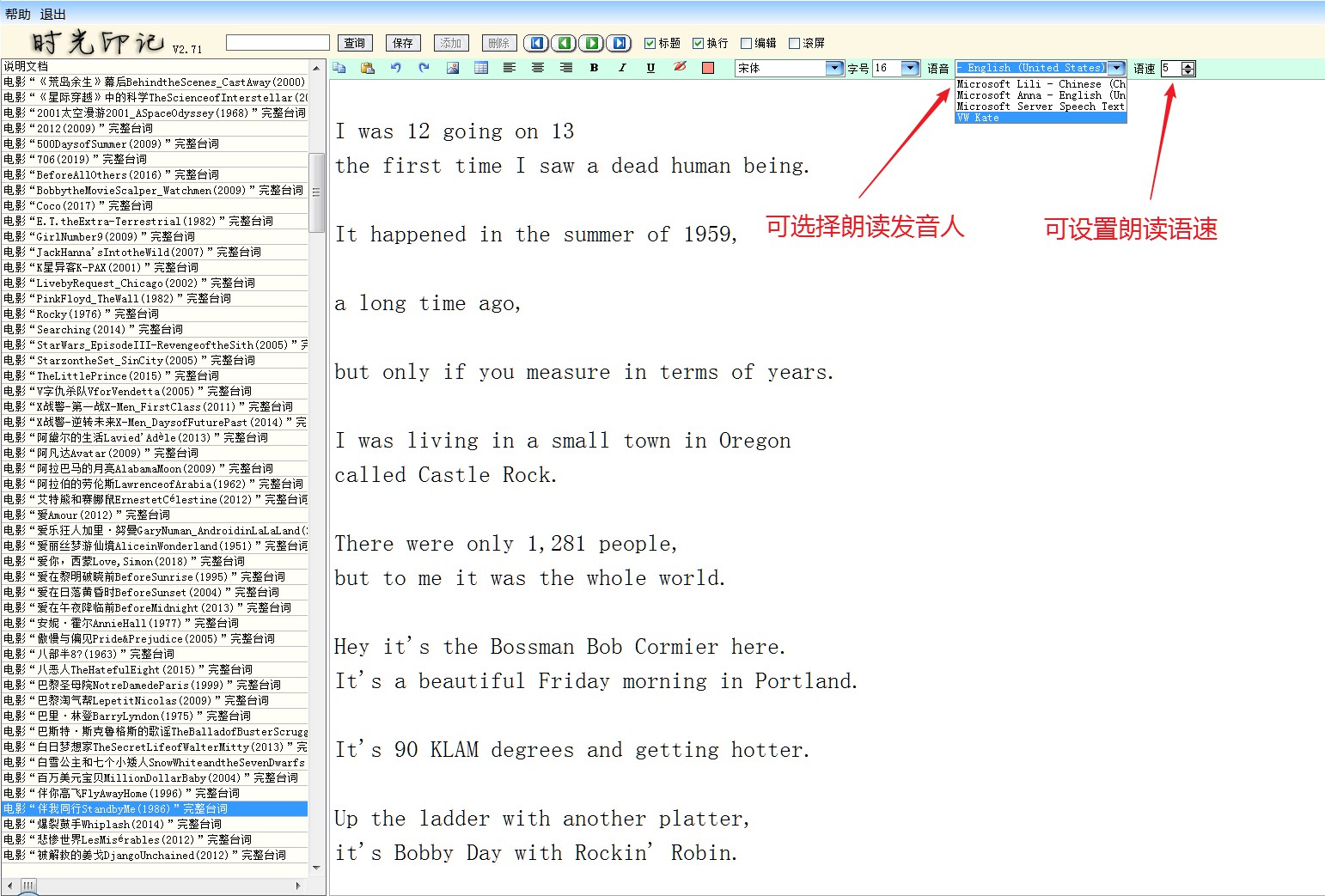This screenshot has width=1325, height=896.
Task: Select the 说明文档 list entry
Action: [x=155, y=66]
